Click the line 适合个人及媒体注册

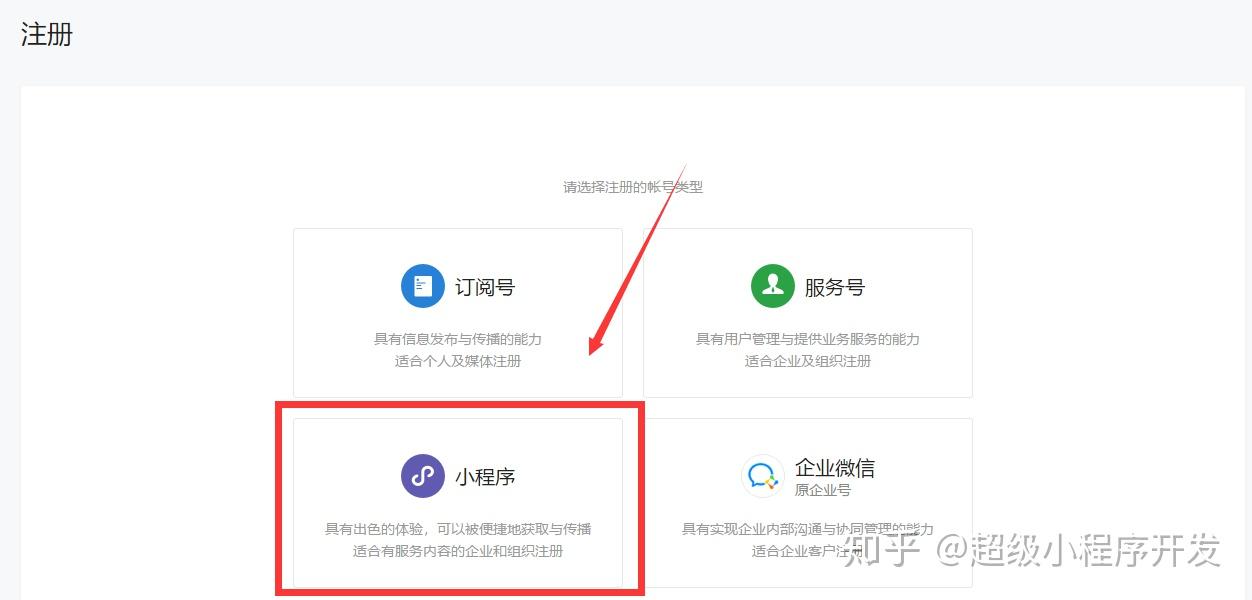pos(458,361)
